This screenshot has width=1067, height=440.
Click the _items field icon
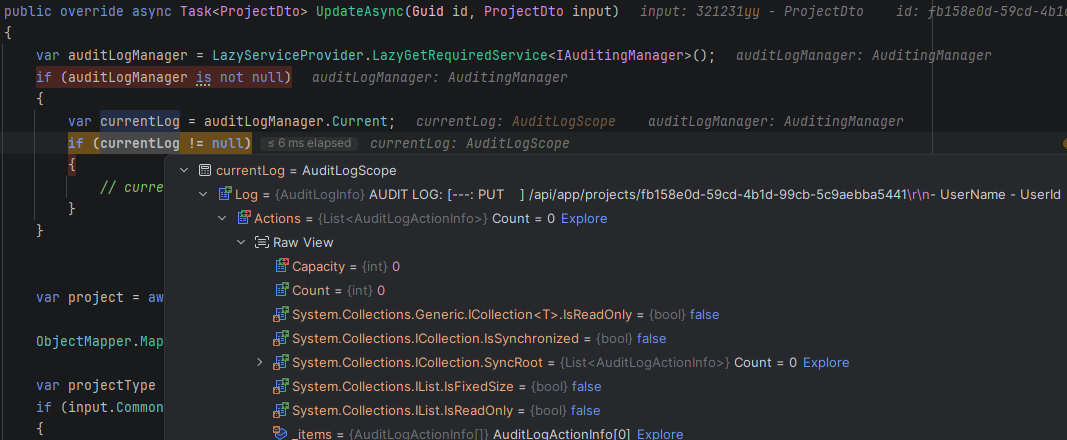(281, 434)
